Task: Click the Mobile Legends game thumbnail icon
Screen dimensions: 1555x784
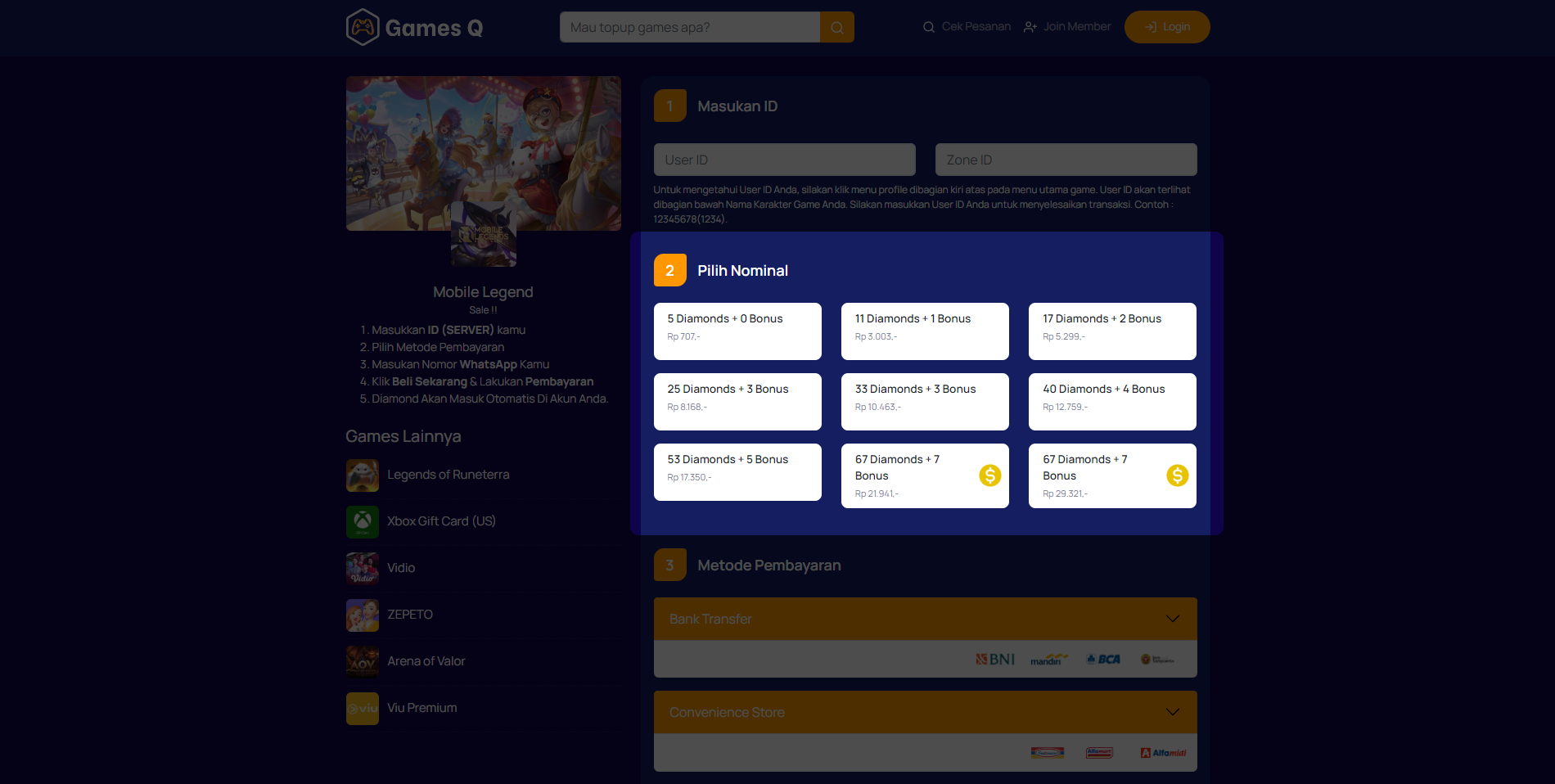Action: click(484, 234)
